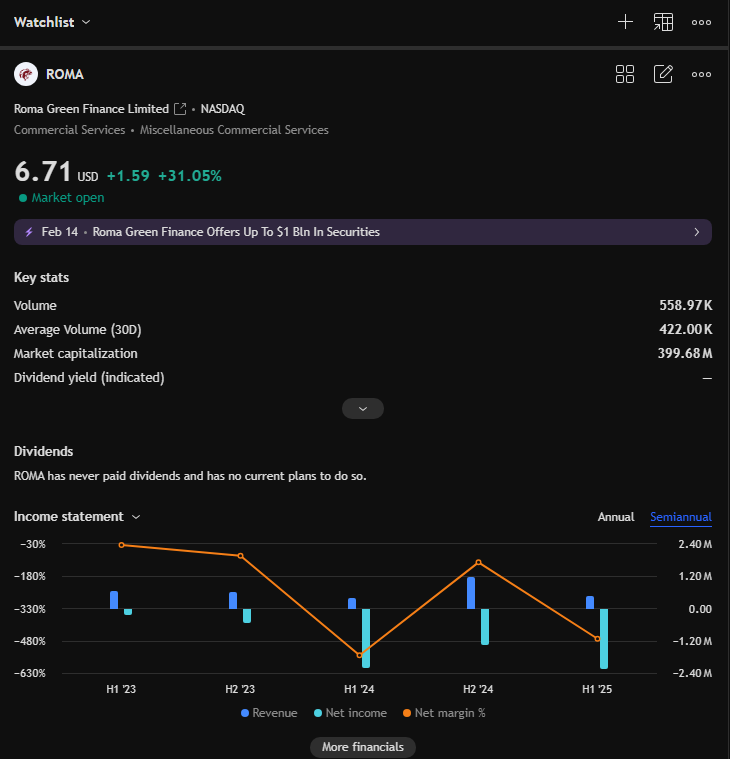Click the H2 '24 revenue bar
730x759 pixels.
pos(471,593)
